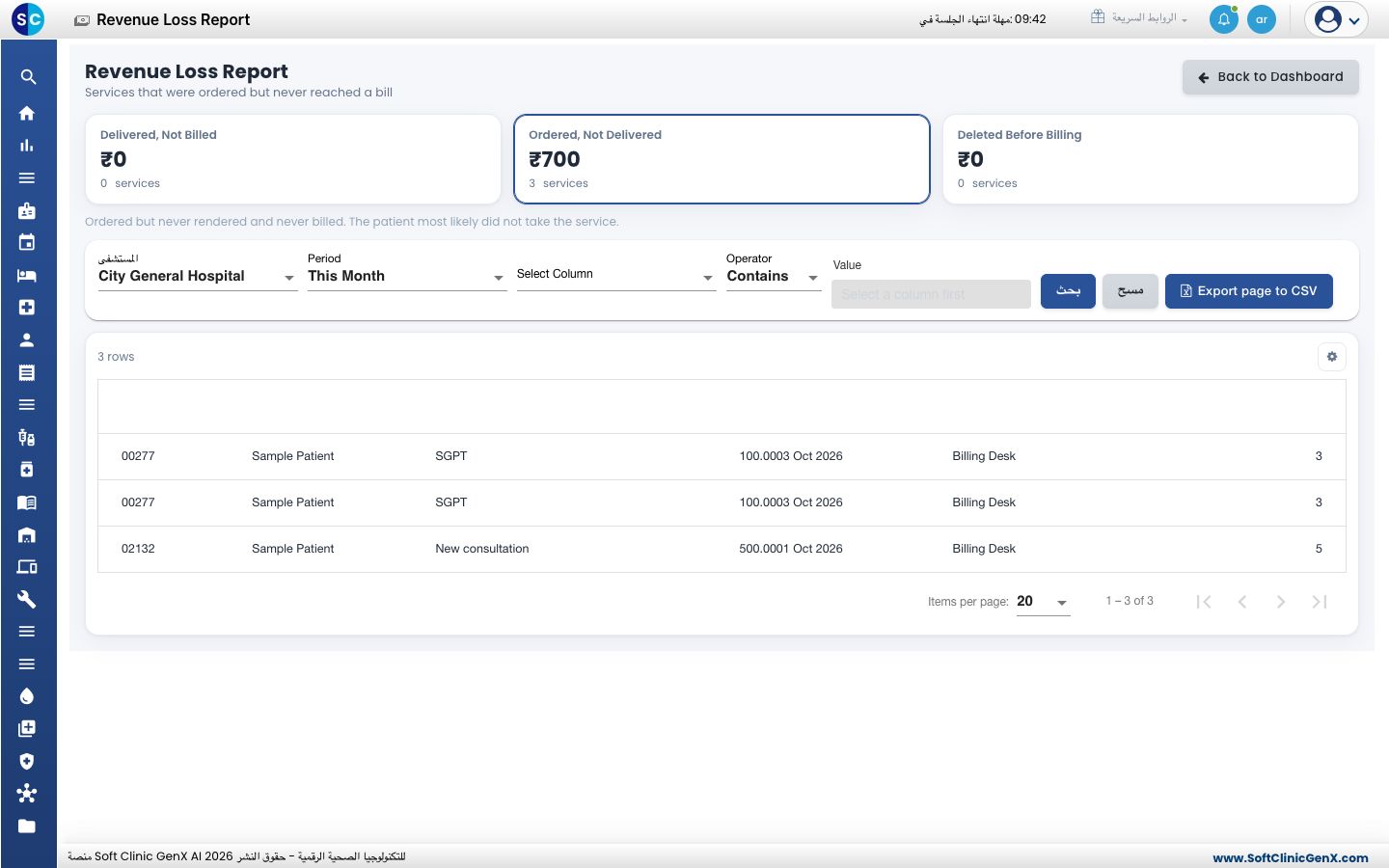Open the Period 'This Month' dropdown
The width and height of the screenshot is (1389, 868).
coord(407,277)
